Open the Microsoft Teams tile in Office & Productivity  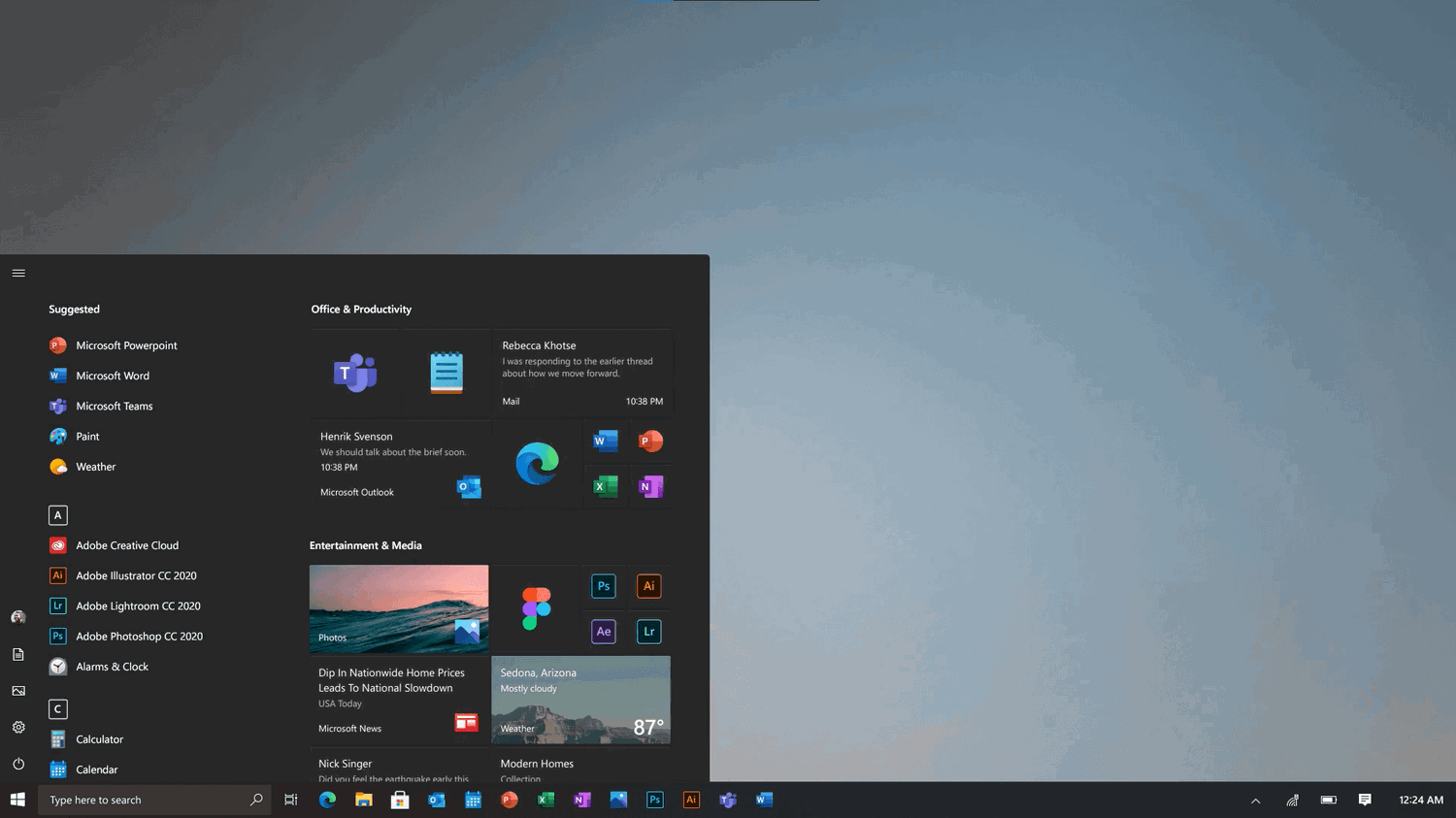click(355, 374)
